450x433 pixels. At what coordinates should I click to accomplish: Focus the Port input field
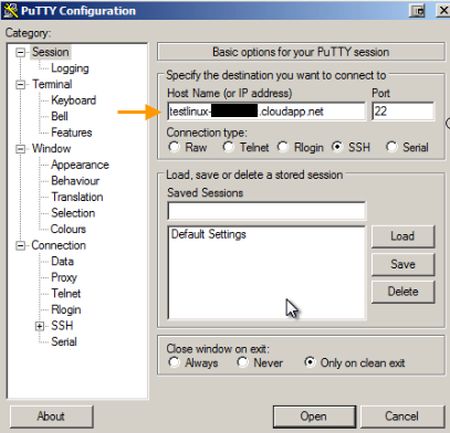[x=403, y=111]
